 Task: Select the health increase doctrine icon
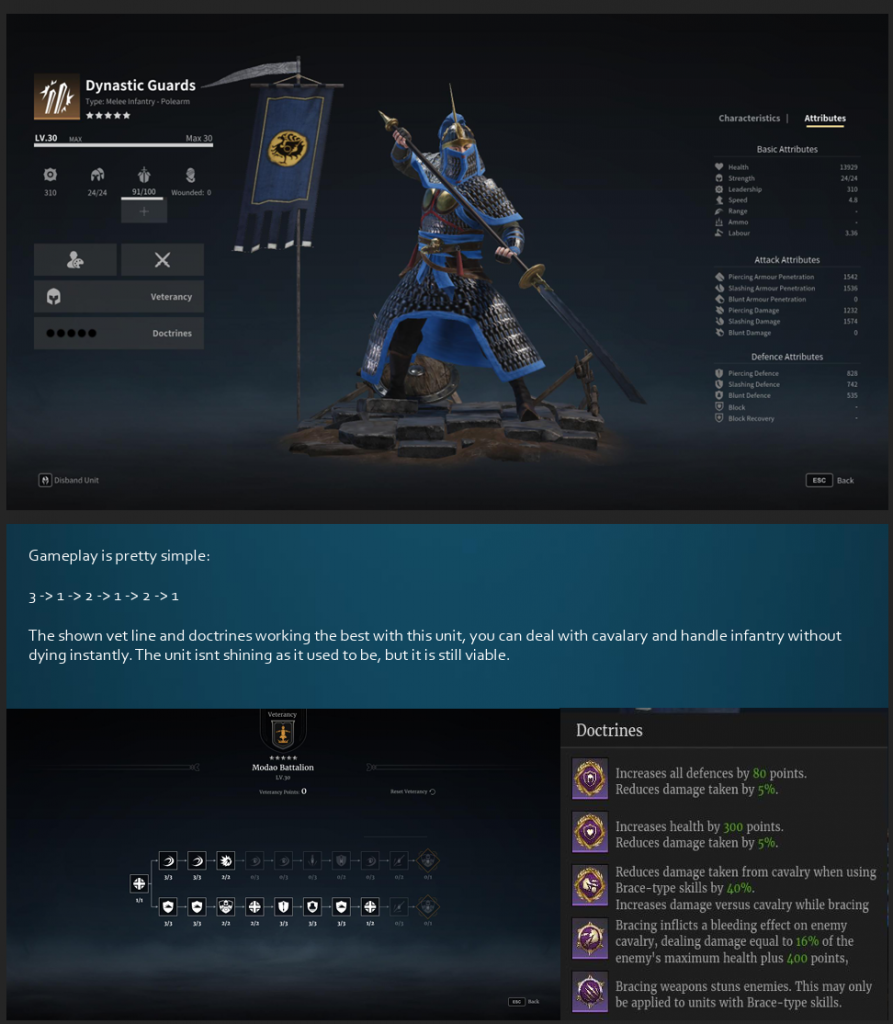coord(590,832)
